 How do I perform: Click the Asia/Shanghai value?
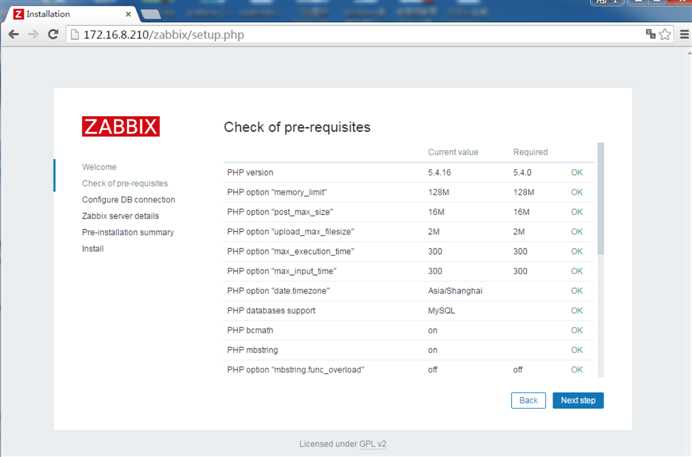click(x=455, y=291)
